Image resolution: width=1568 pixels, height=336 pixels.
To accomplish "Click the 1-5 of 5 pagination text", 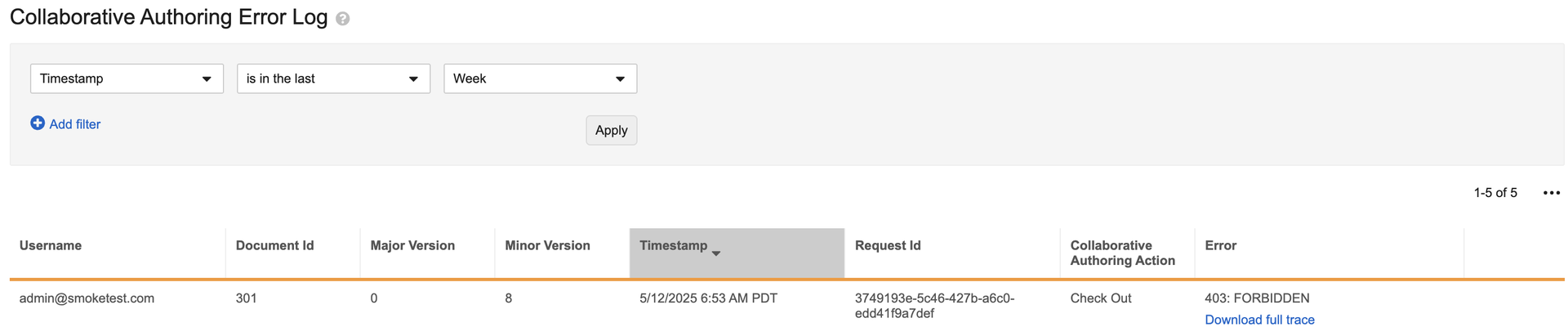I will click(x=1495, y=193).
